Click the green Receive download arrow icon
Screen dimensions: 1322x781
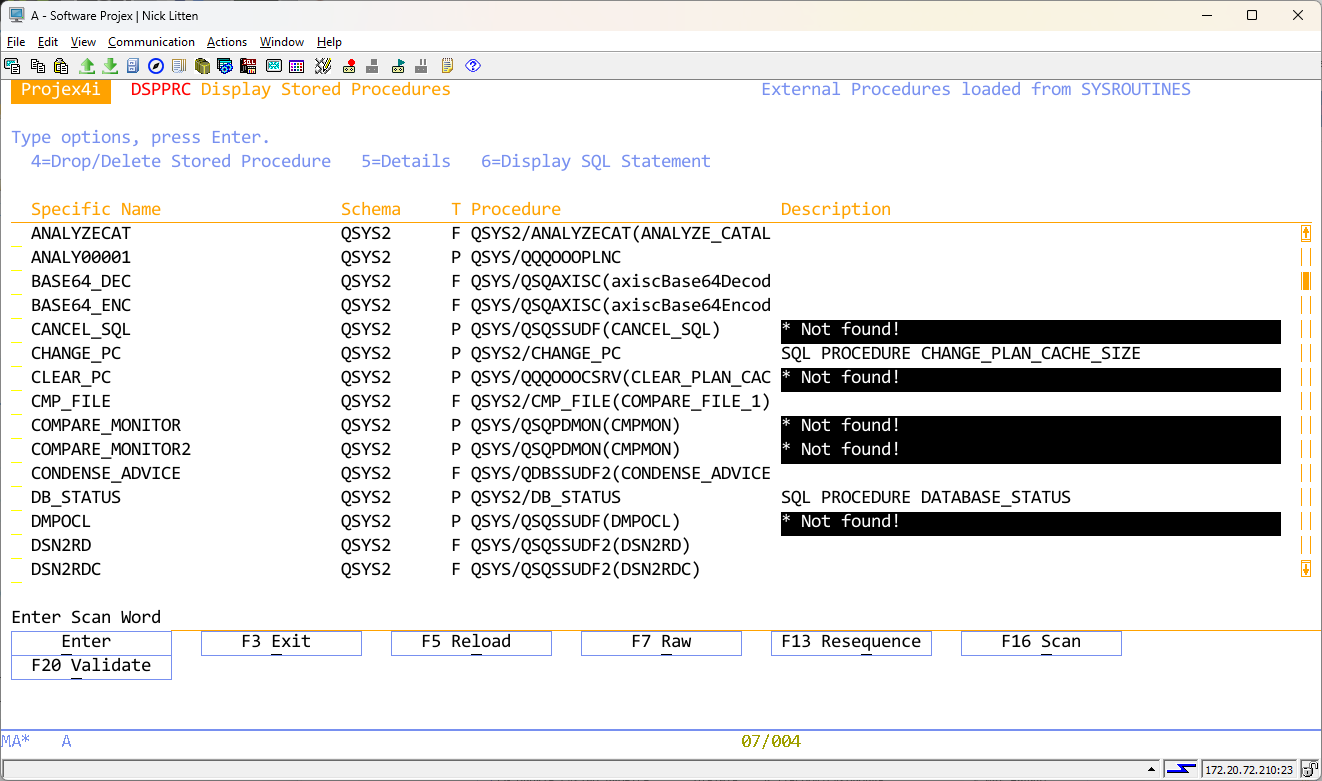tap(110, 66)
